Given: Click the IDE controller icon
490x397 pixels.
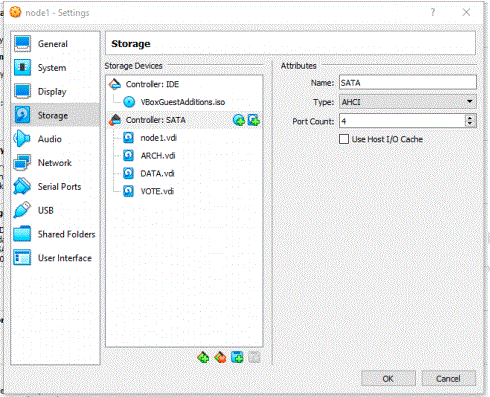Looking at the screenshot, I should pos(115,84).
